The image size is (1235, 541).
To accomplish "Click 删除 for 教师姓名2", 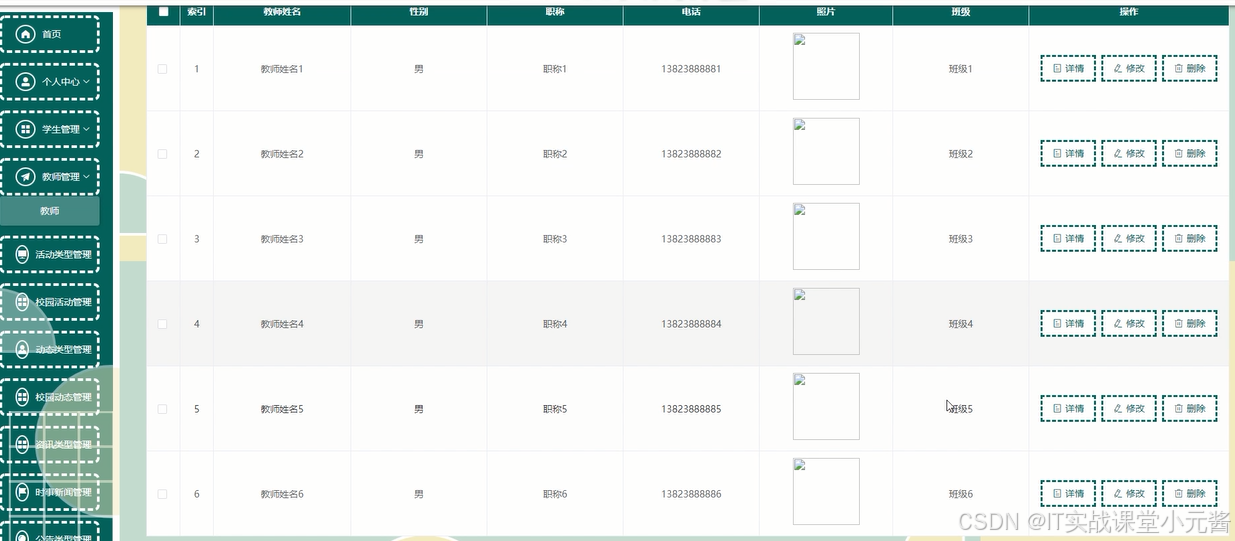I will [x=1190, y=154].
